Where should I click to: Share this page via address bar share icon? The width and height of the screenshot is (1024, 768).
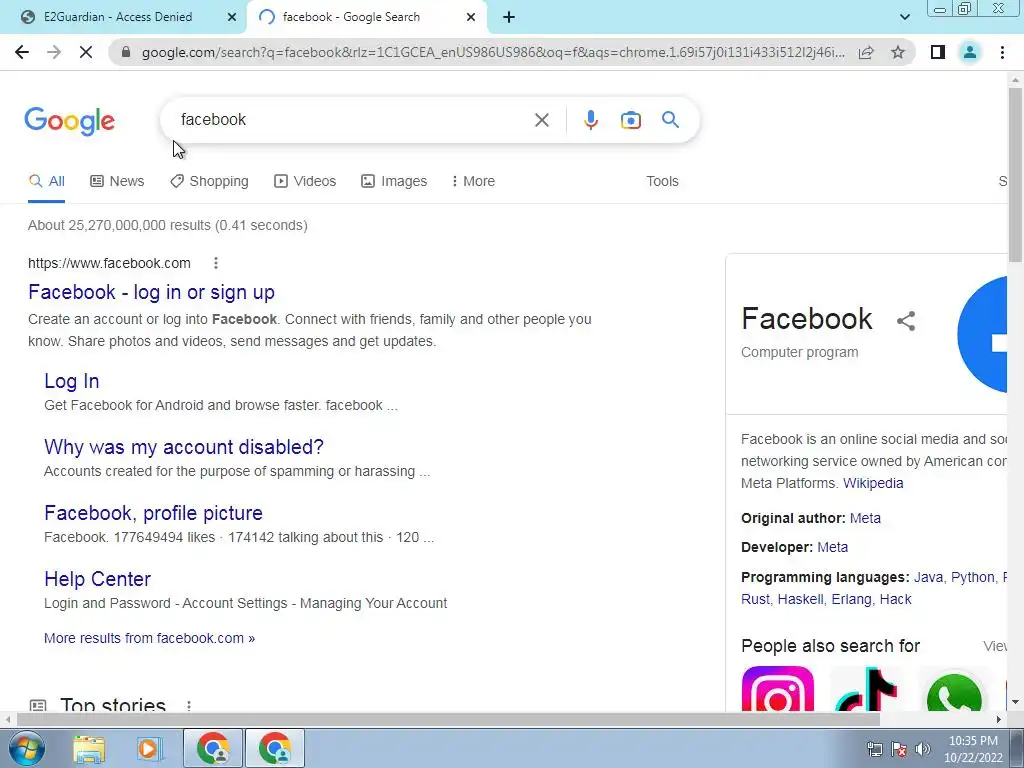pyautogui.click(x=866, y=52)
